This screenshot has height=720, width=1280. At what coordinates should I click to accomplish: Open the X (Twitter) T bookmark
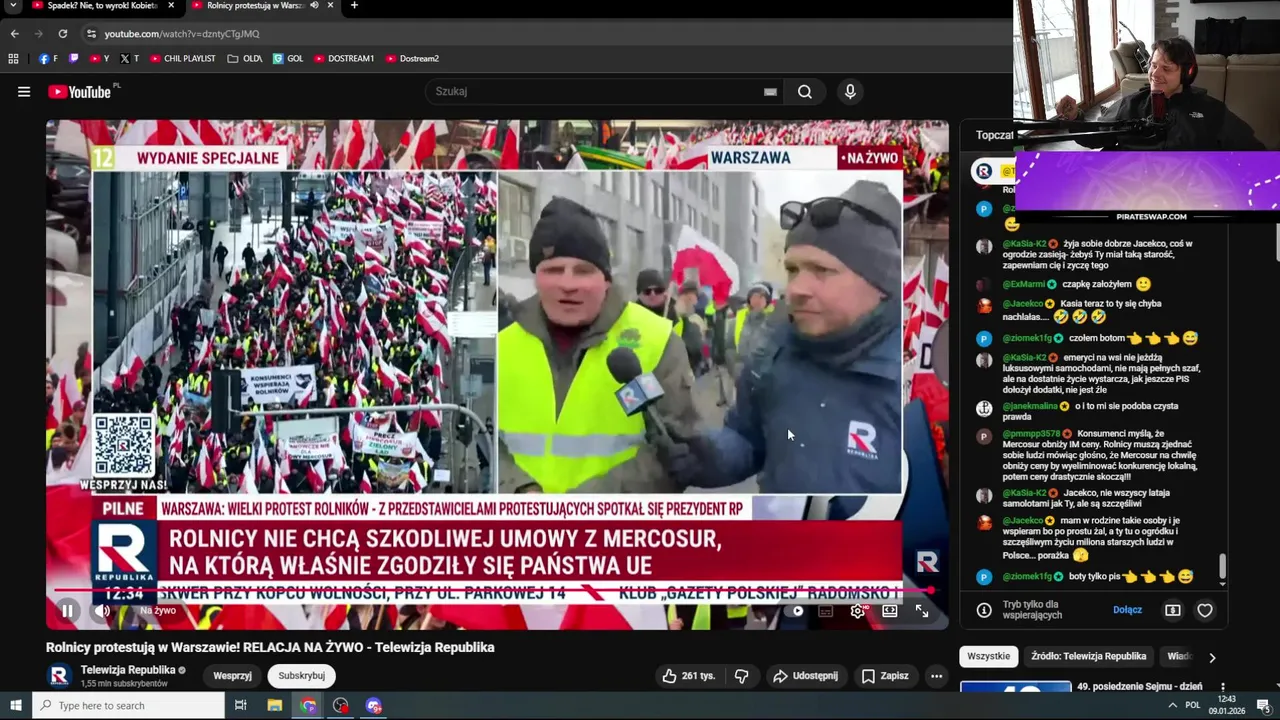tap(129, 59)
